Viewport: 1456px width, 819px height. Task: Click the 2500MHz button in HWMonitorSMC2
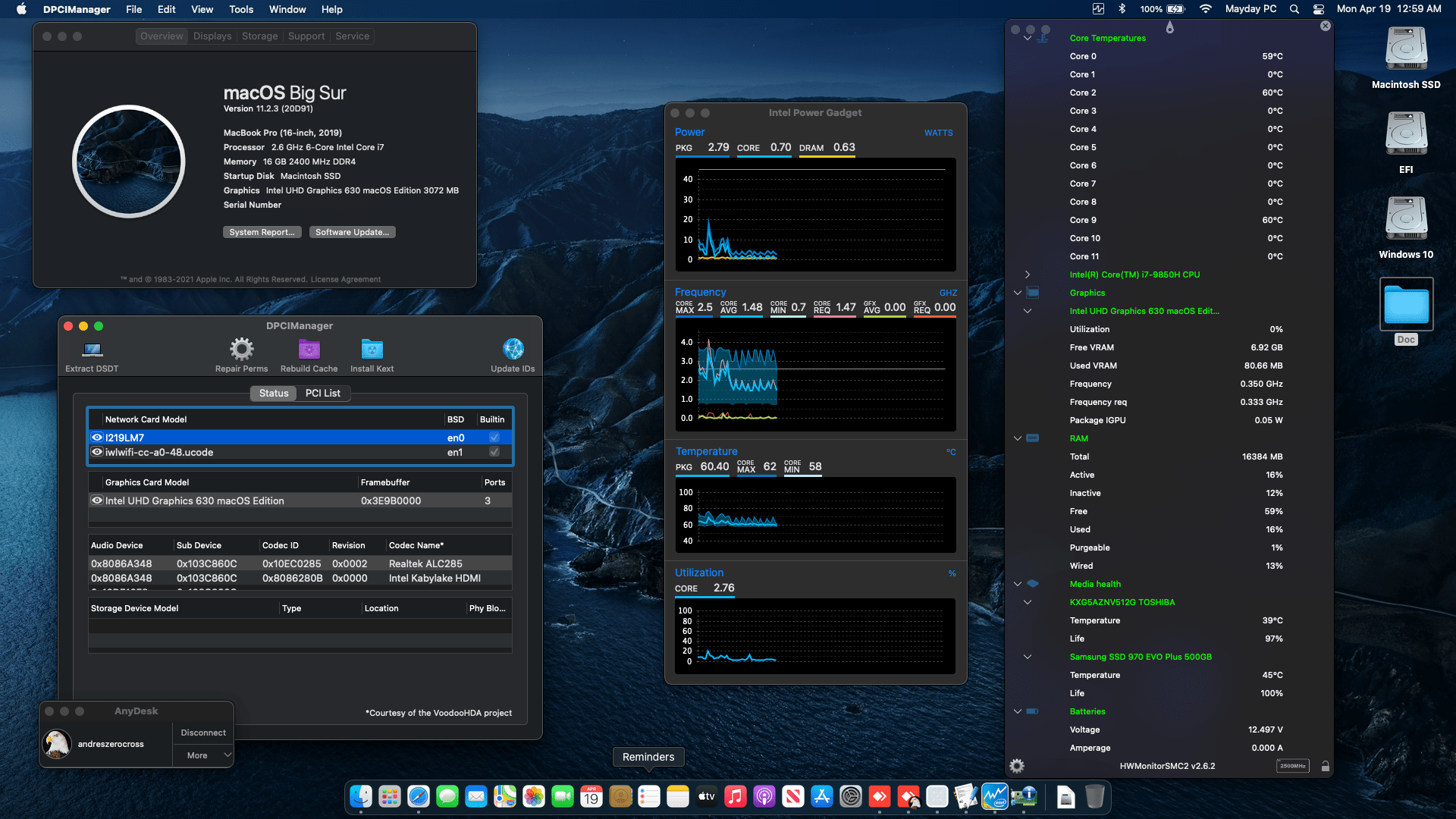(1293, 766)
